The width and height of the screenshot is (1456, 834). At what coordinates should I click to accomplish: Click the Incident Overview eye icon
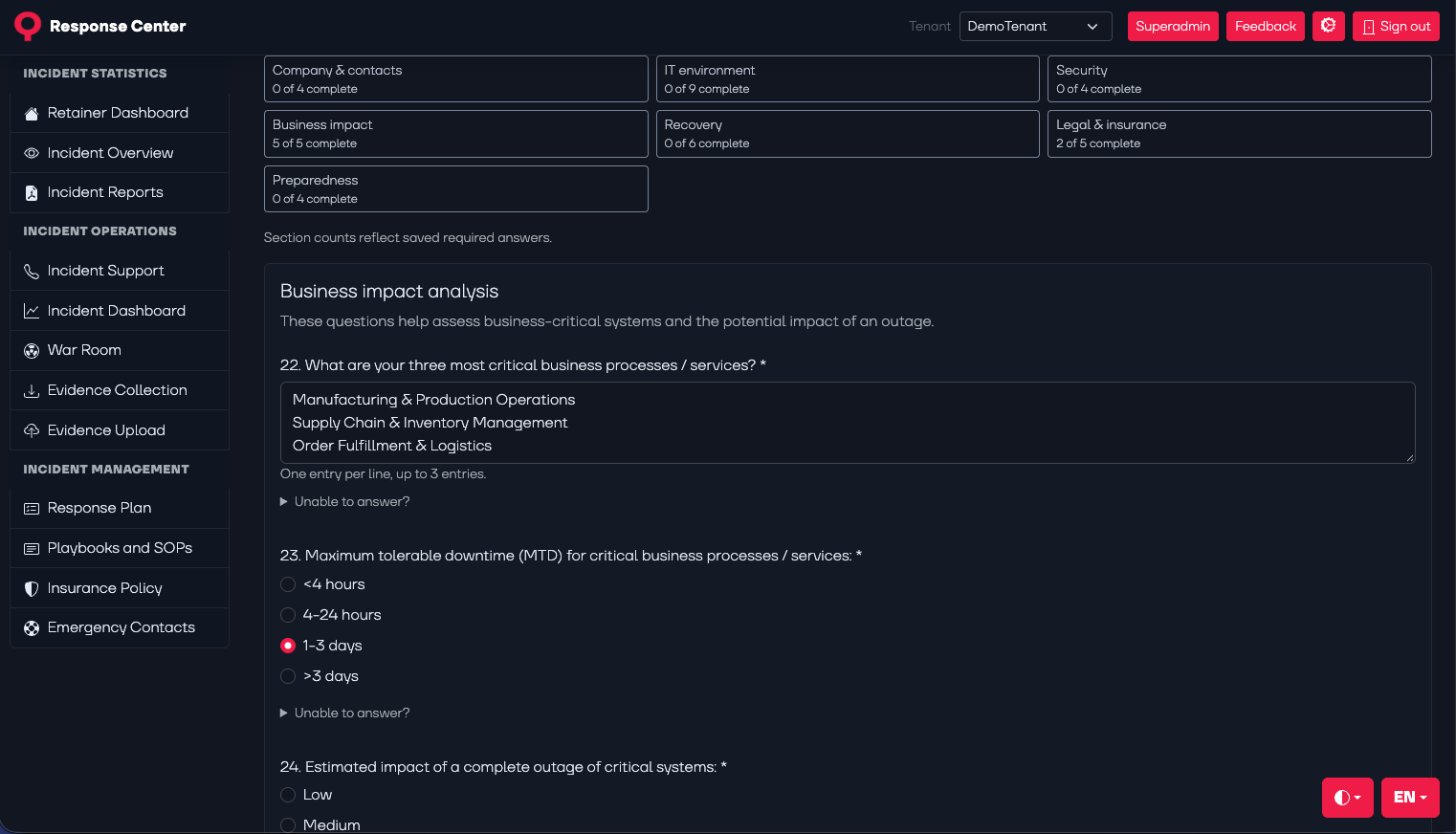pyautogui.click(x=32, y=153)
